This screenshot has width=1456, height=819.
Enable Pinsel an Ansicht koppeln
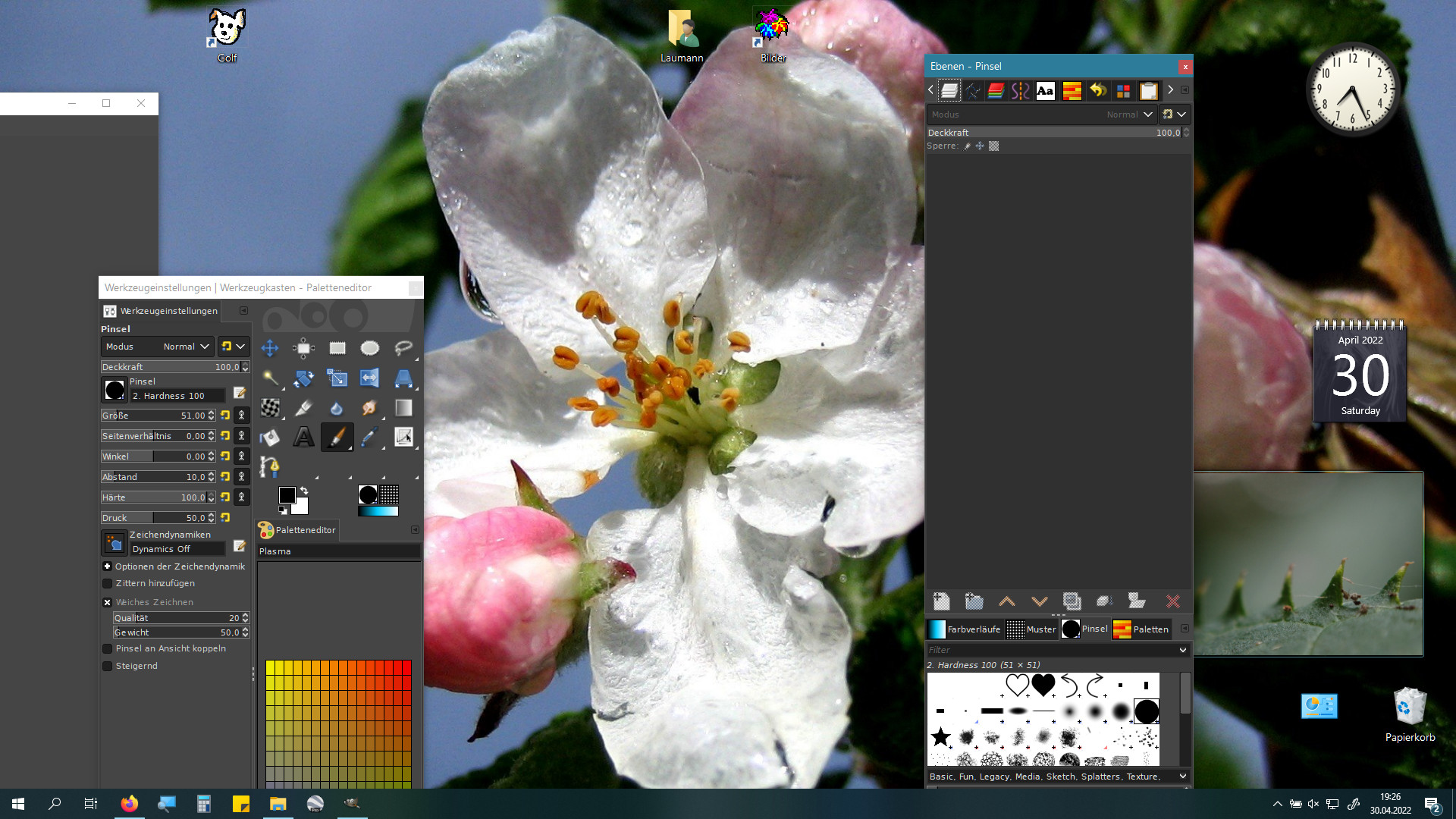[108, 648]
